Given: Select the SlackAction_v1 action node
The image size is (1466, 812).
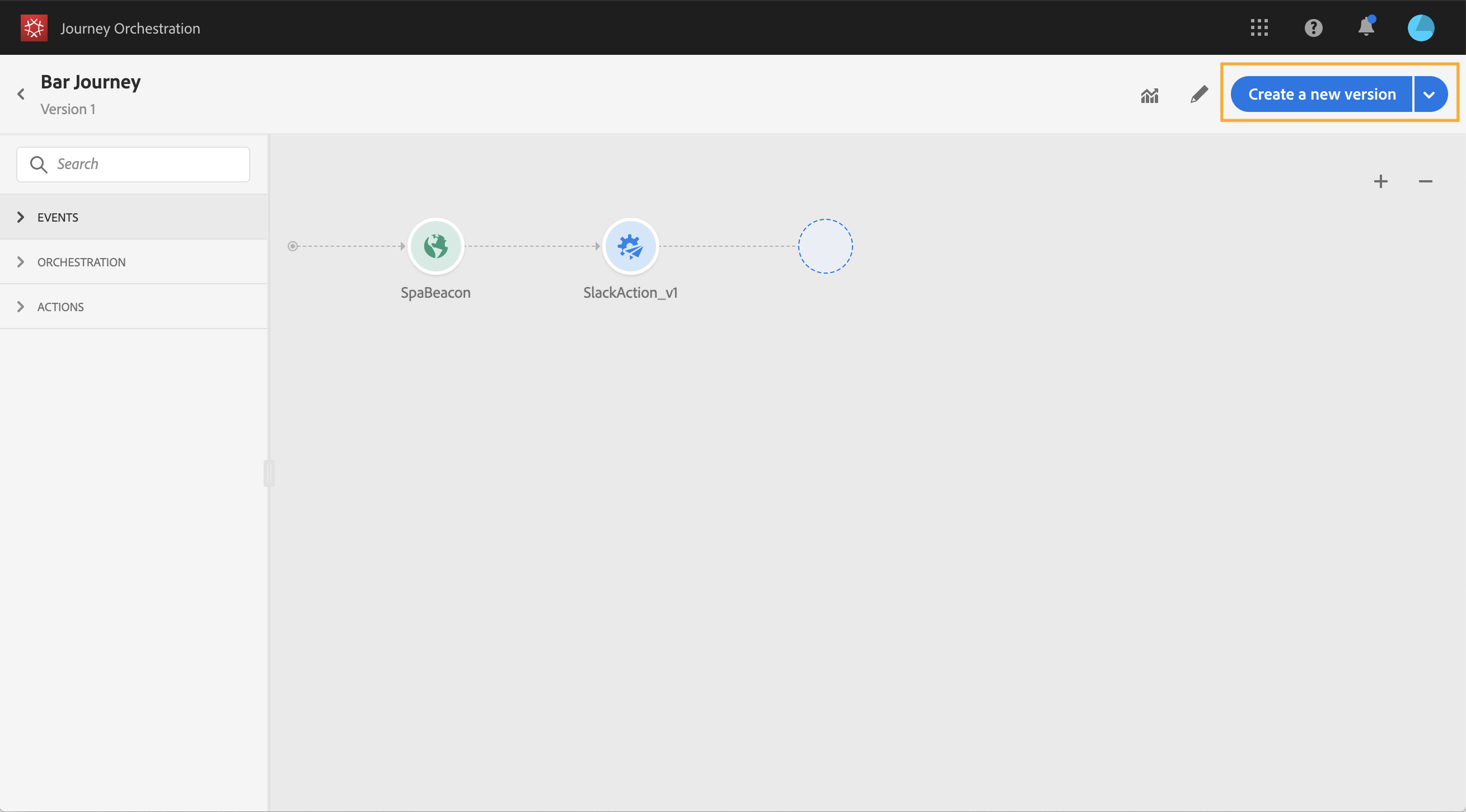Looking at the screenshot, I should point(630,246).
